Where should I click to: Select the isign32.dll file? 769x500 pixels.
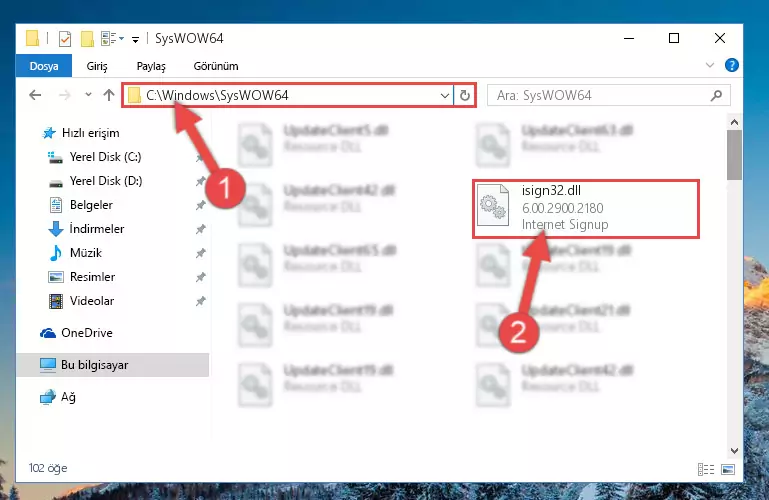point(586,209)
